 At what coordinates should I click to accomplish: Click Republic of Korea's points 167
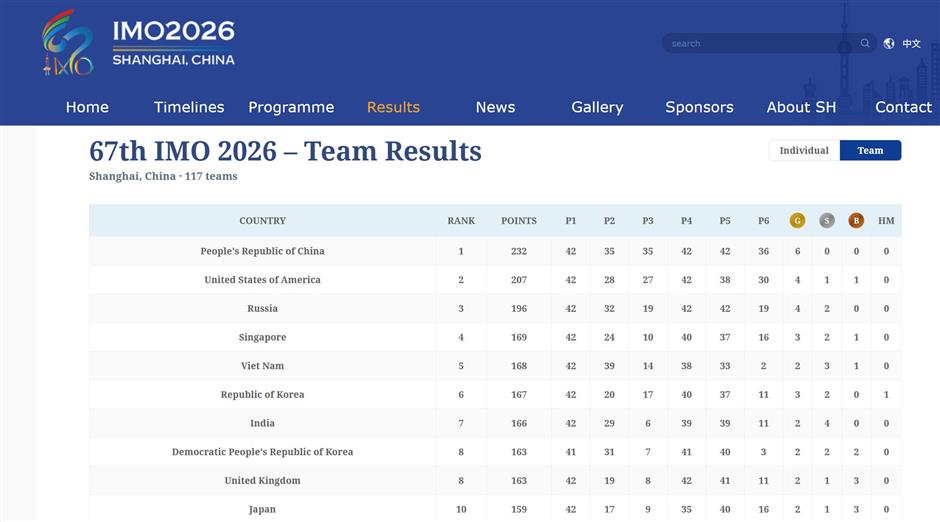519,394
